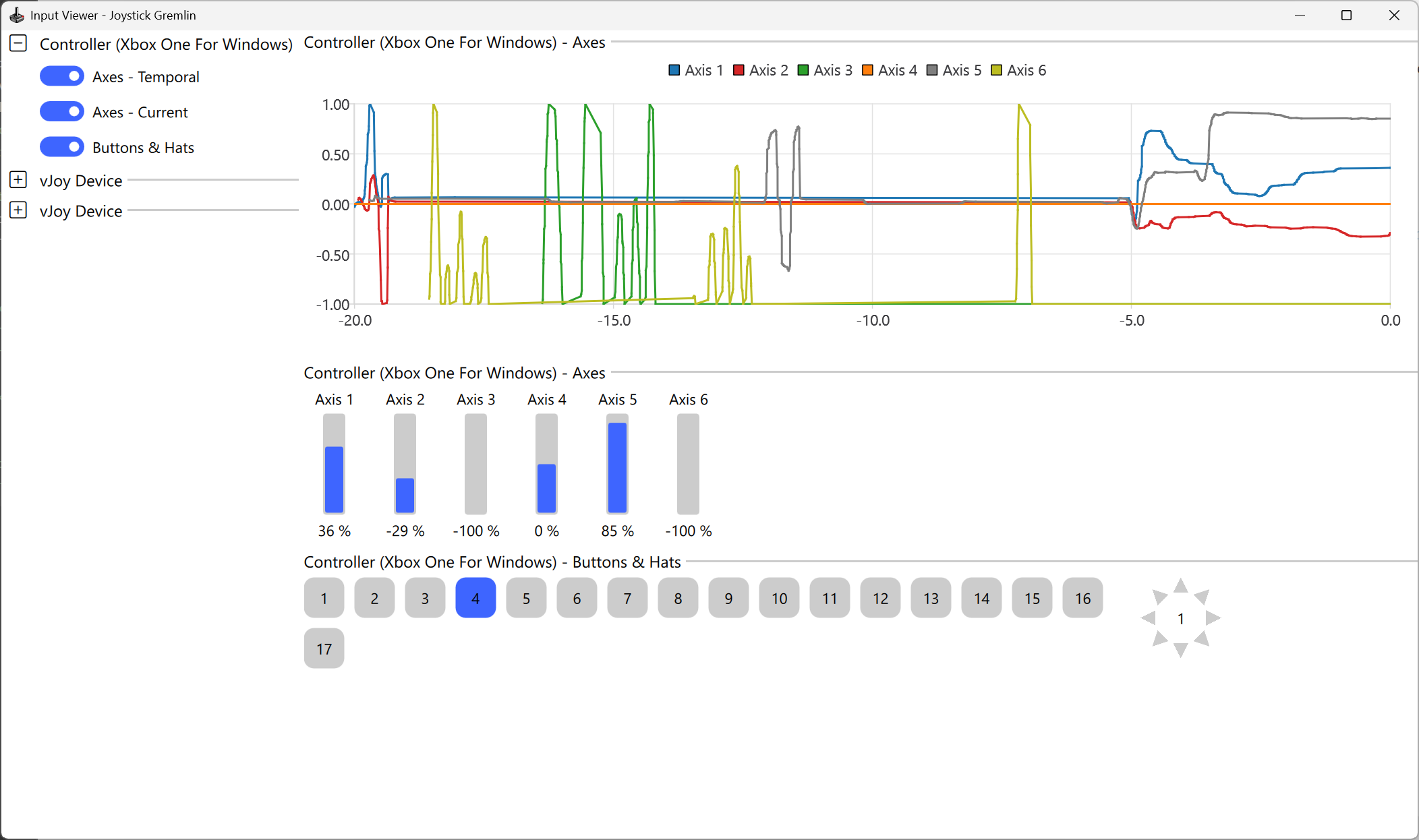The height and width of the screenshot is (840, 1419).
Task: Click button indicator 17
Action: tap(324, 649)
